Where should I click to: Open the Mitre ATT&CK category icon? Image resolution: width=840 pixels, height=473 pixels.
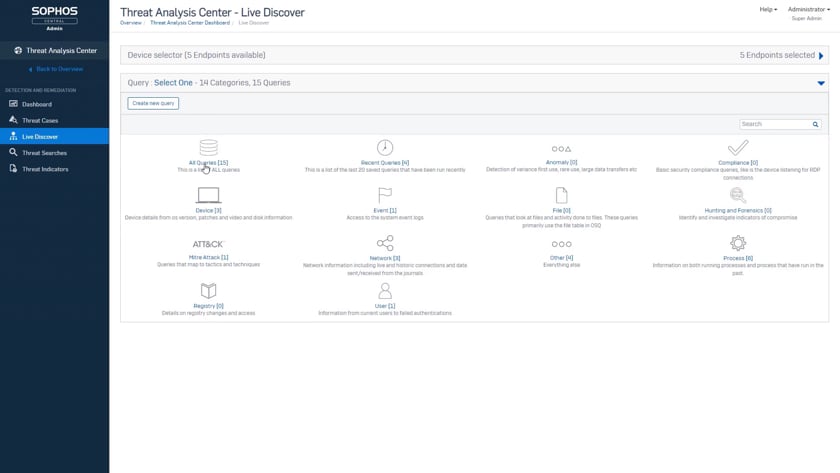(208, 244)
